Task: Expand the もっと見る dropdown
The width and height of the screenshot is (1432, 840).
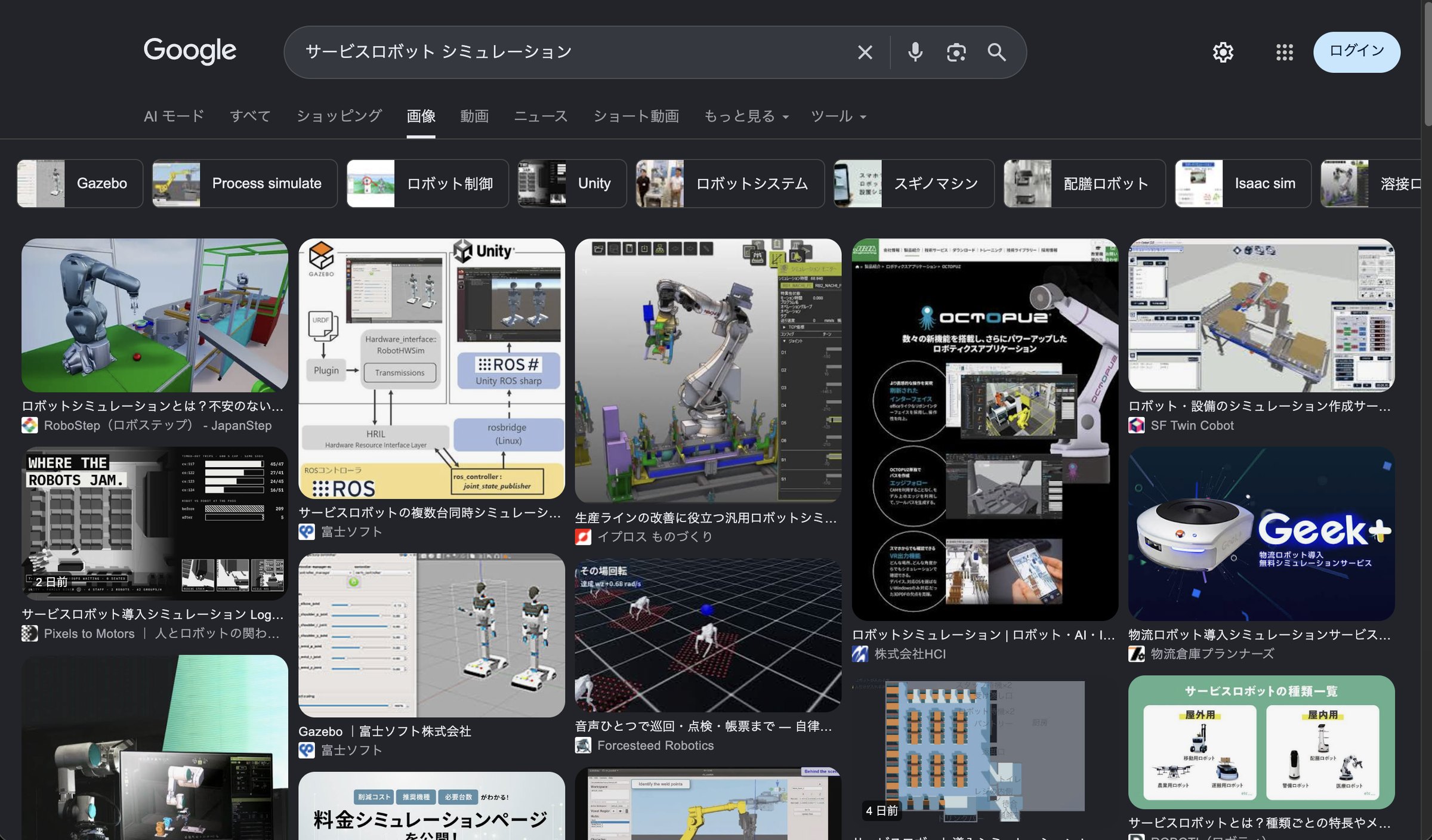Action: click(746, 116)
